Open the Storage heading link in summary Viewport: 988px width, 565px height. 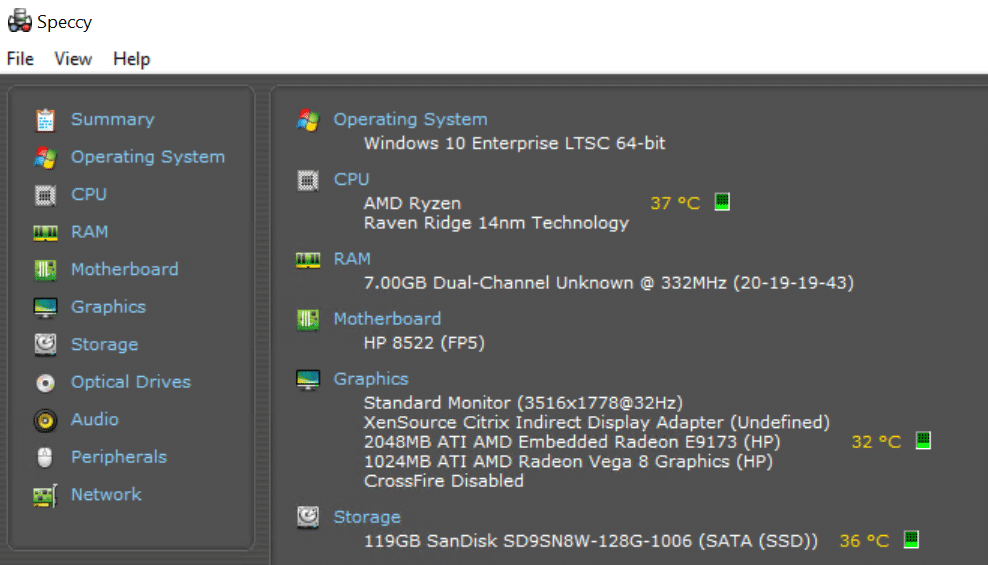[367, 517]
